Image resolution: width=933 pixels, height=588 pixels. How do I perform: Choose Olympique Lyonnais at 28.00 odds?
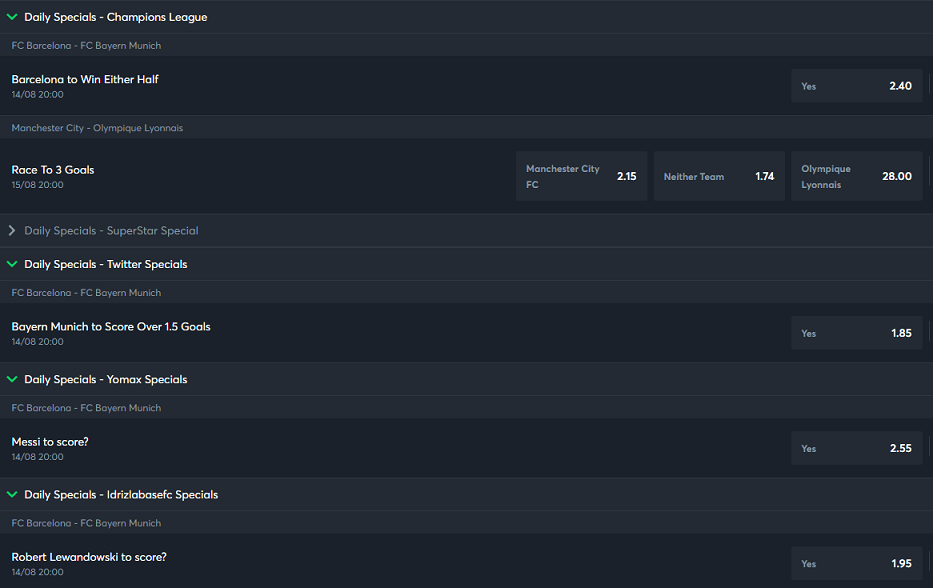(x=856, y=176)
